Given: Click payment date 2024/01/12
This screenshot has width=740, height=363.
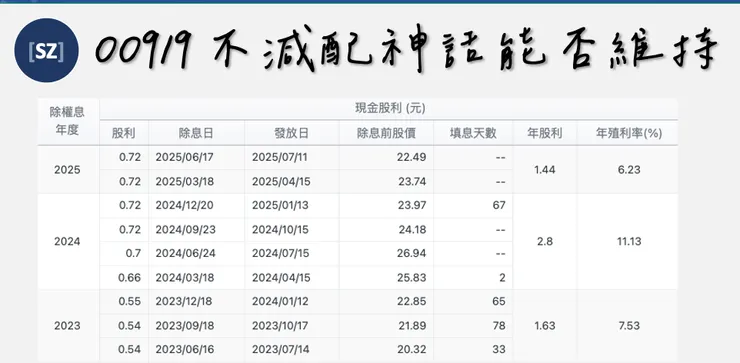Looking at the screenshot, I should coord(280,301).
